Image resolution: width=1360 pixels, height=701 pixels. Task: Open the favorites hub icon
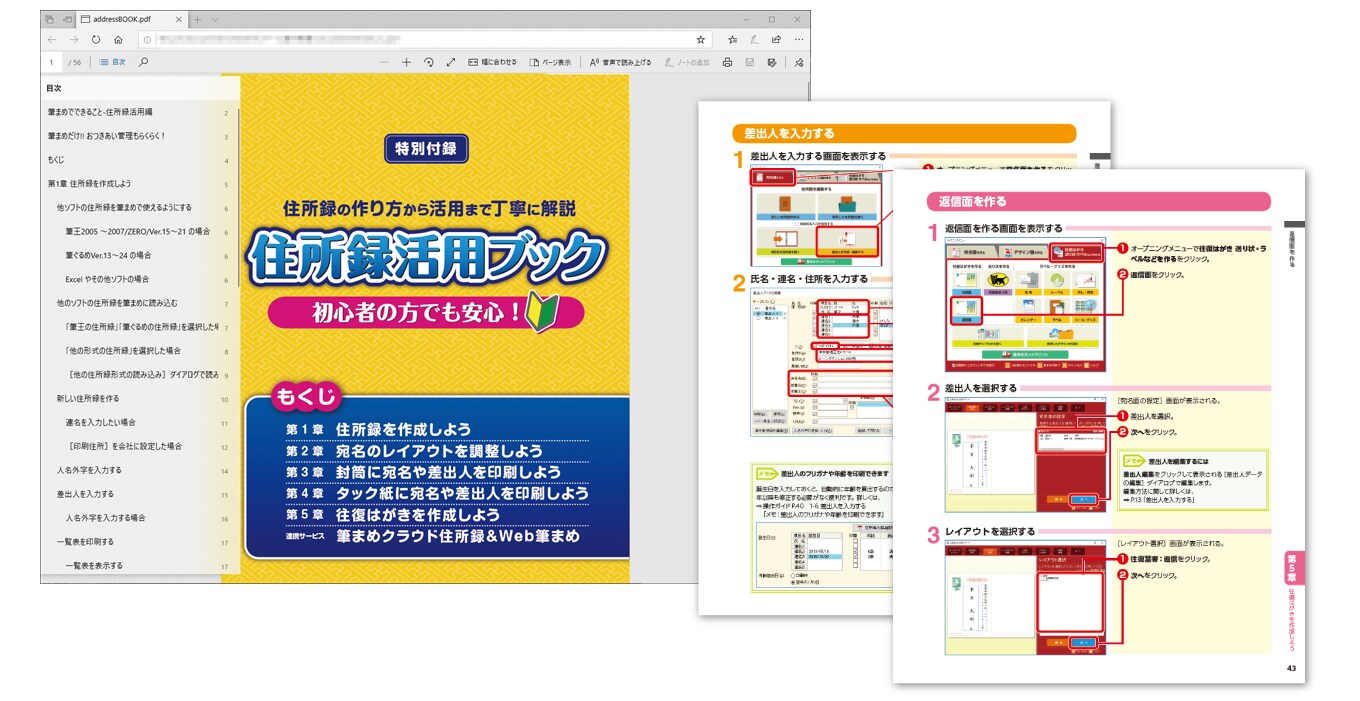[732, 40]
